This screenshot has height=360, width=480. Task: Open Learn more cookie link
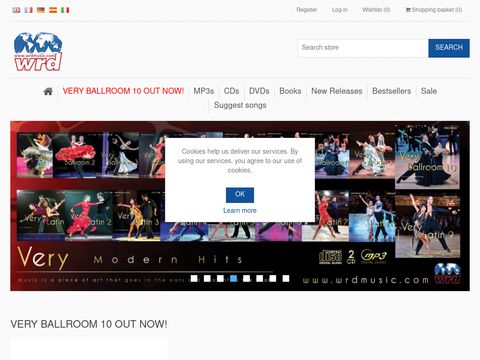(x=240, y=211)
